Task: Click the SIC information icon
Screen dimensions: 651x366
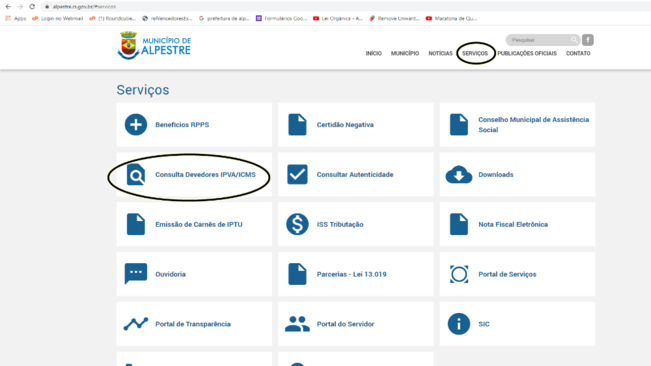Action: [459, 324]
